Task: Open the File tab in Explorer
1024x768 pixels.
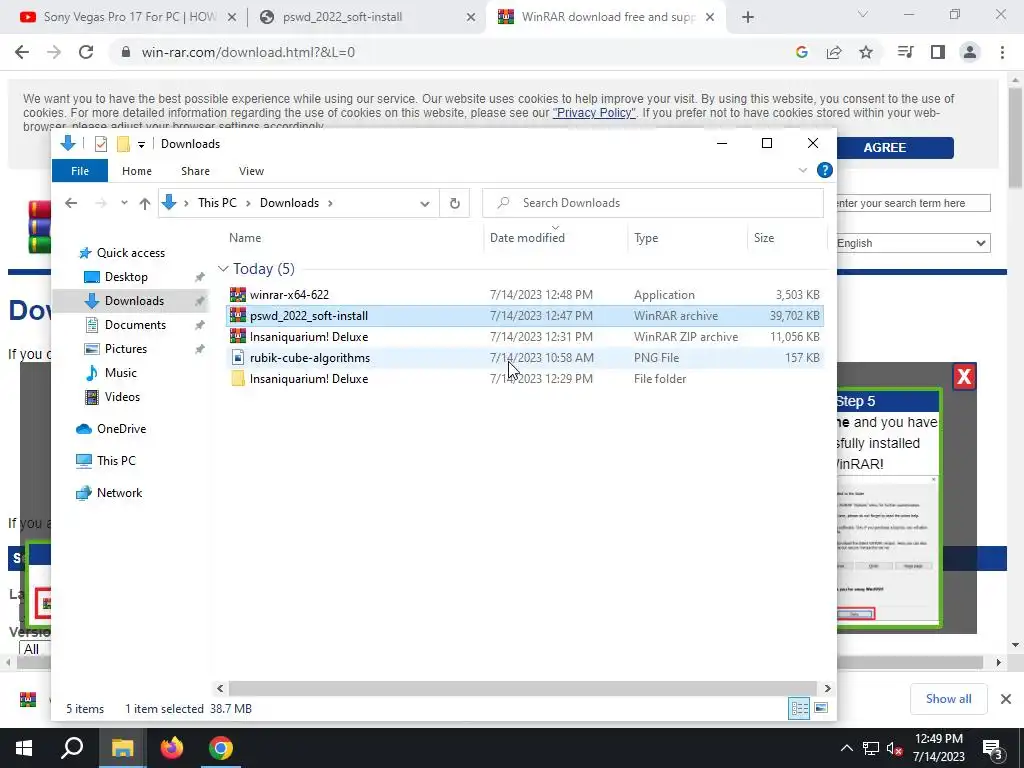Action: pyautogui.click(x=80, y=171)
